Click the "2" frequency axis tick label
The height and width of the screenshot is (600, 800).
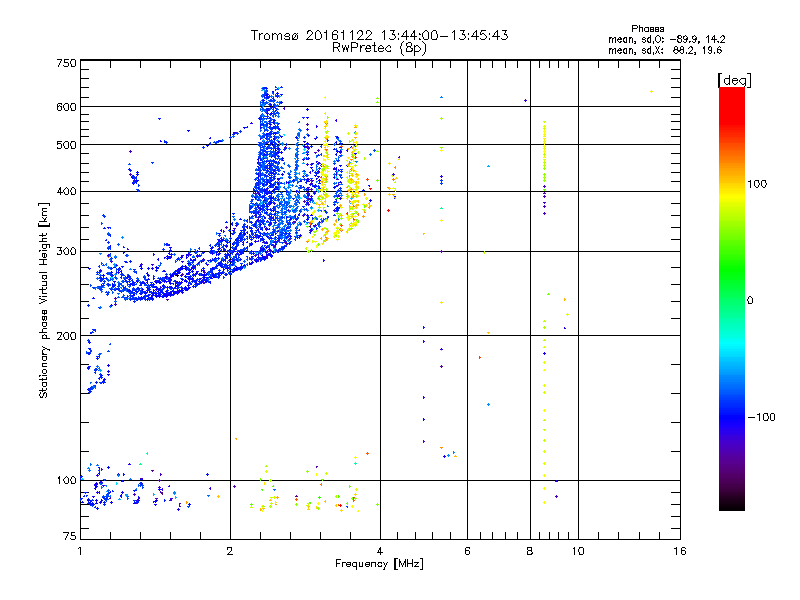click(x=230, y=551)
